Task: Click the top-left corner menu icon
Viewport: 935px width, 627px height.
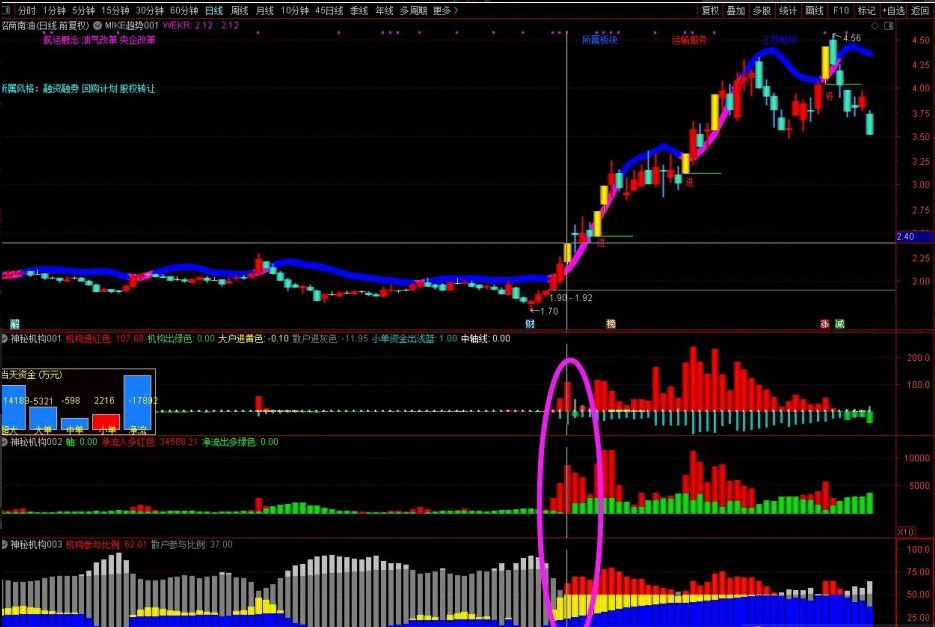Action: [x=7, y=10]
